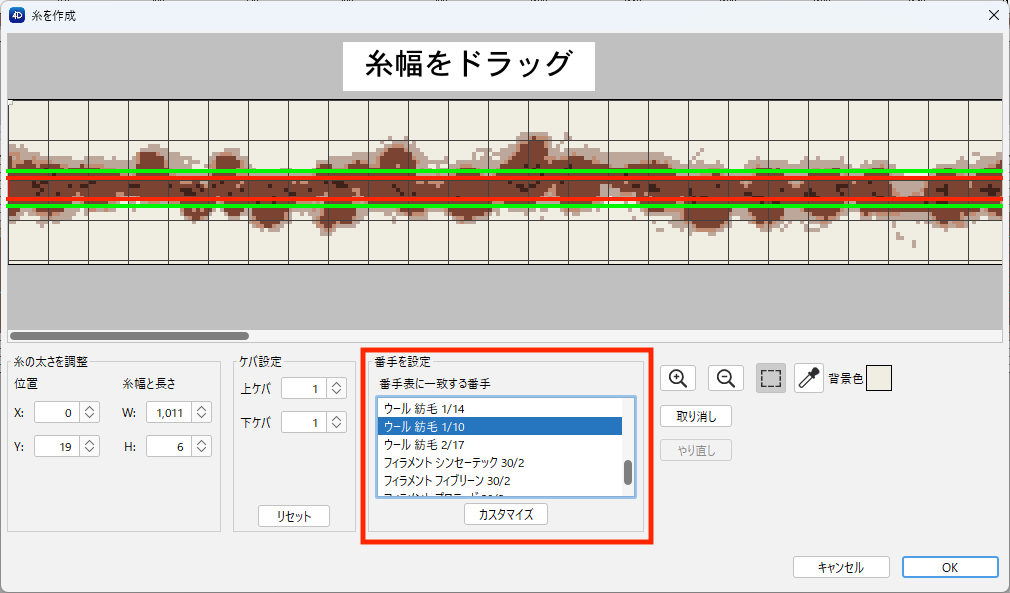Image resolution: width=1010 pixels, height=593 pixels.
Task: Click the やり直し redo button
Action: point(696,450)
